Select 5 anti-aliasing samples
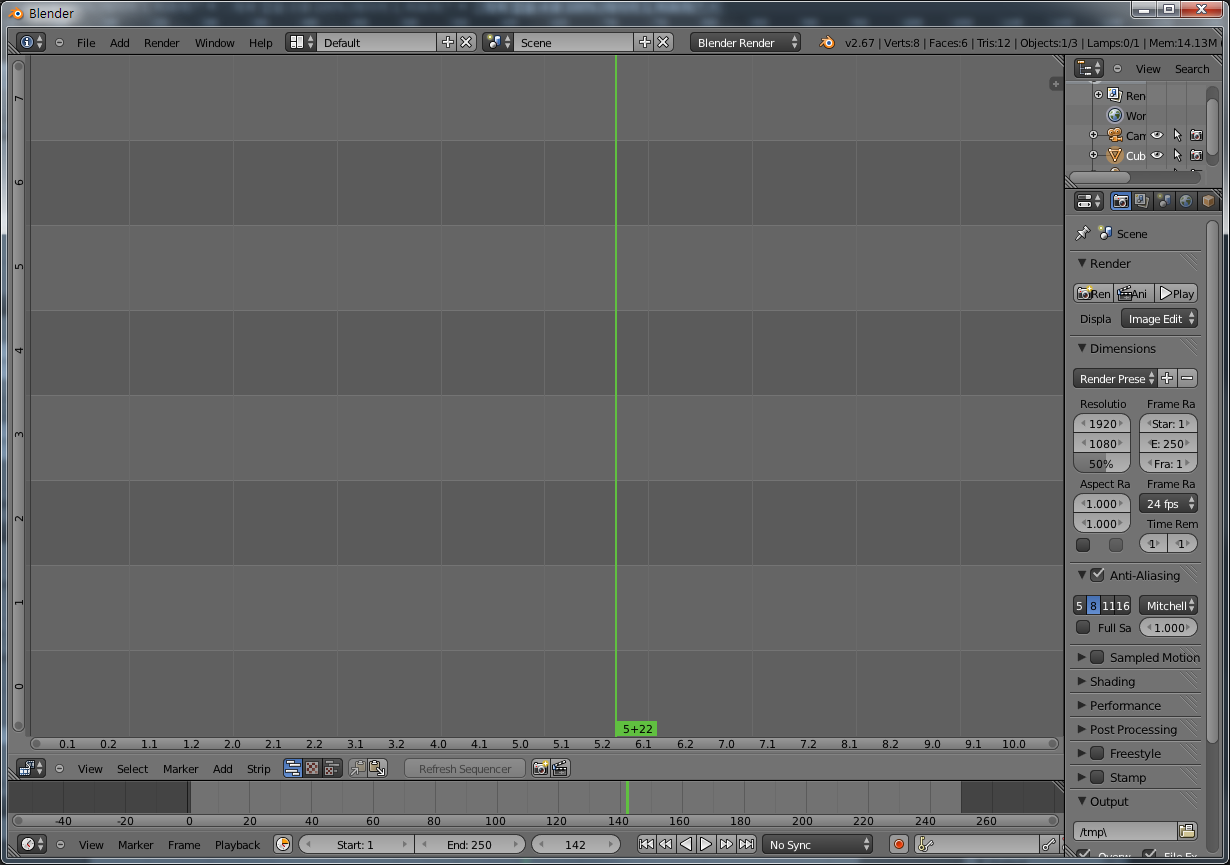 tap(1080, 606)
